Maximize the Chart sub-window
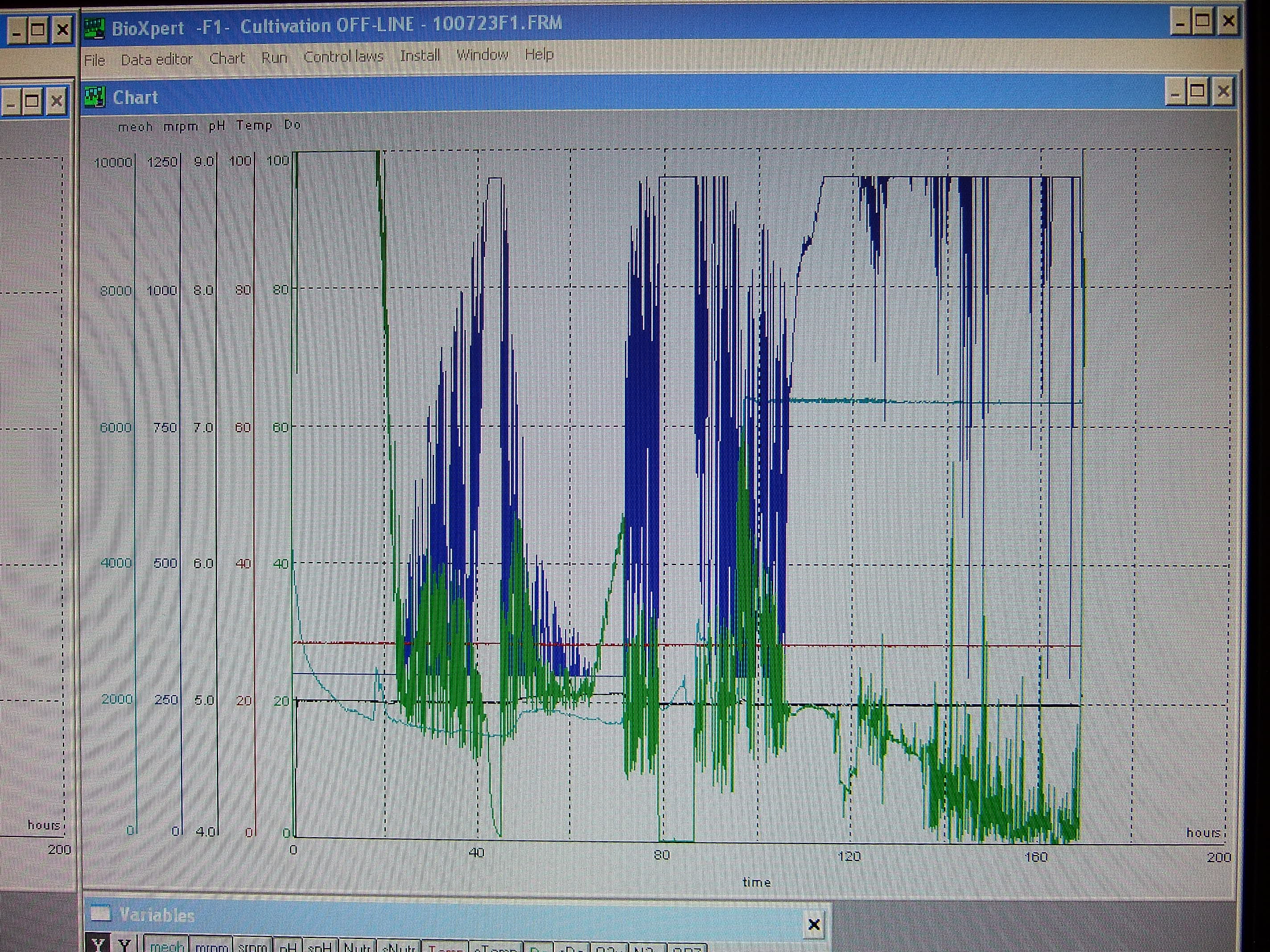Screen dimensions: 1270x952 point(1197,91)
